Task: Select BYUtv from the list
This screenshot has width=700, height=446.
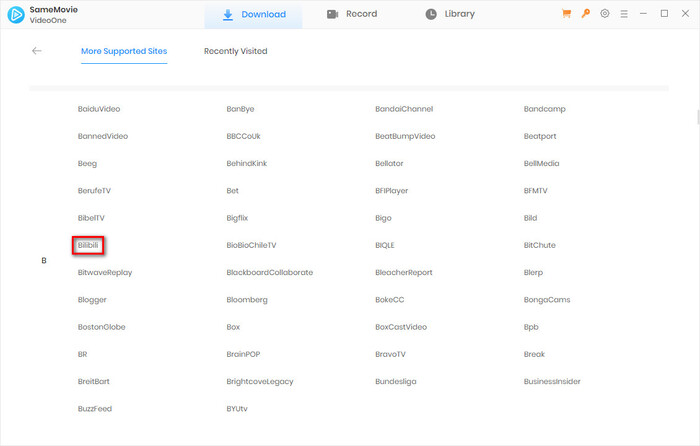Action: tap(237, 408)
